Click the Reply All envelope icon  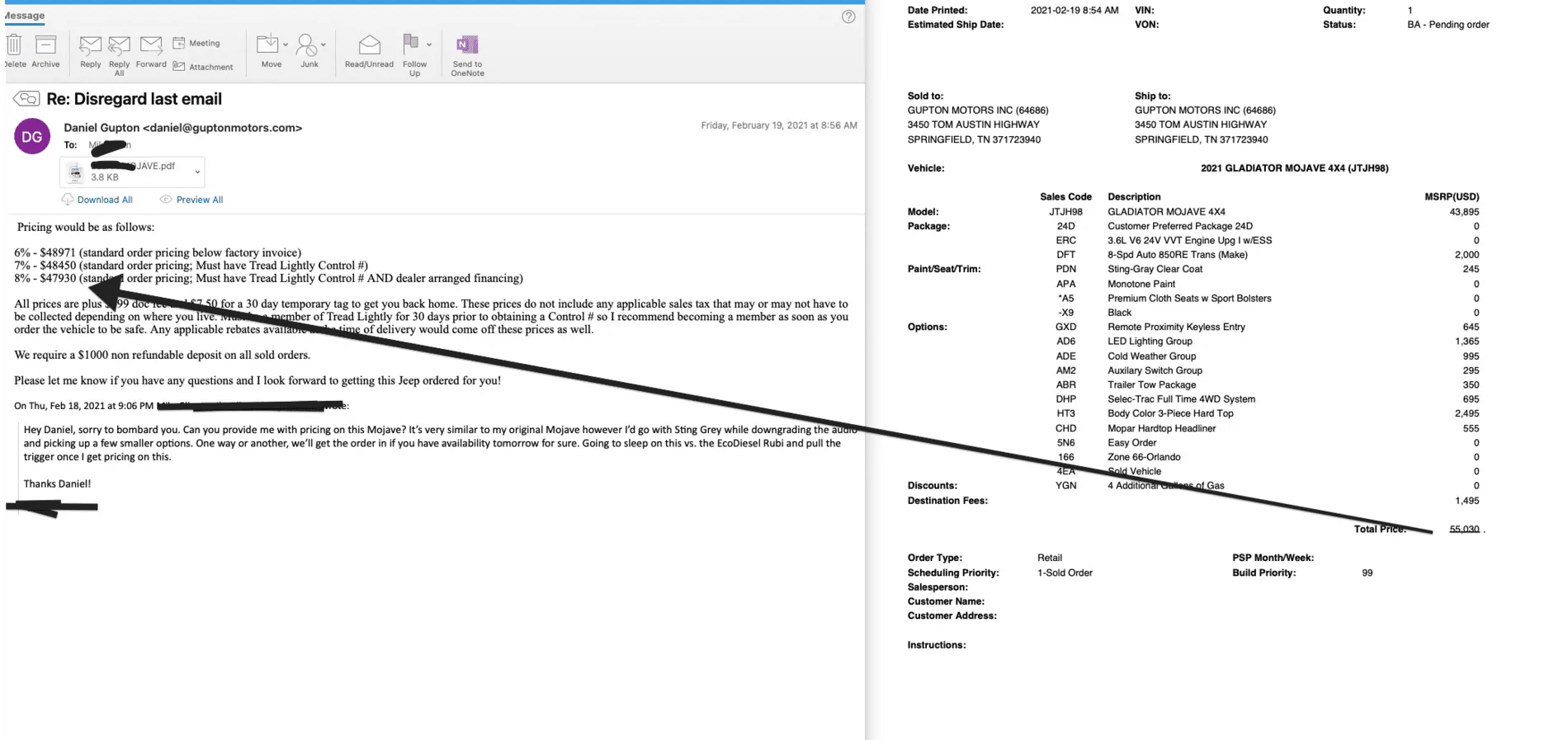point(119,45)
